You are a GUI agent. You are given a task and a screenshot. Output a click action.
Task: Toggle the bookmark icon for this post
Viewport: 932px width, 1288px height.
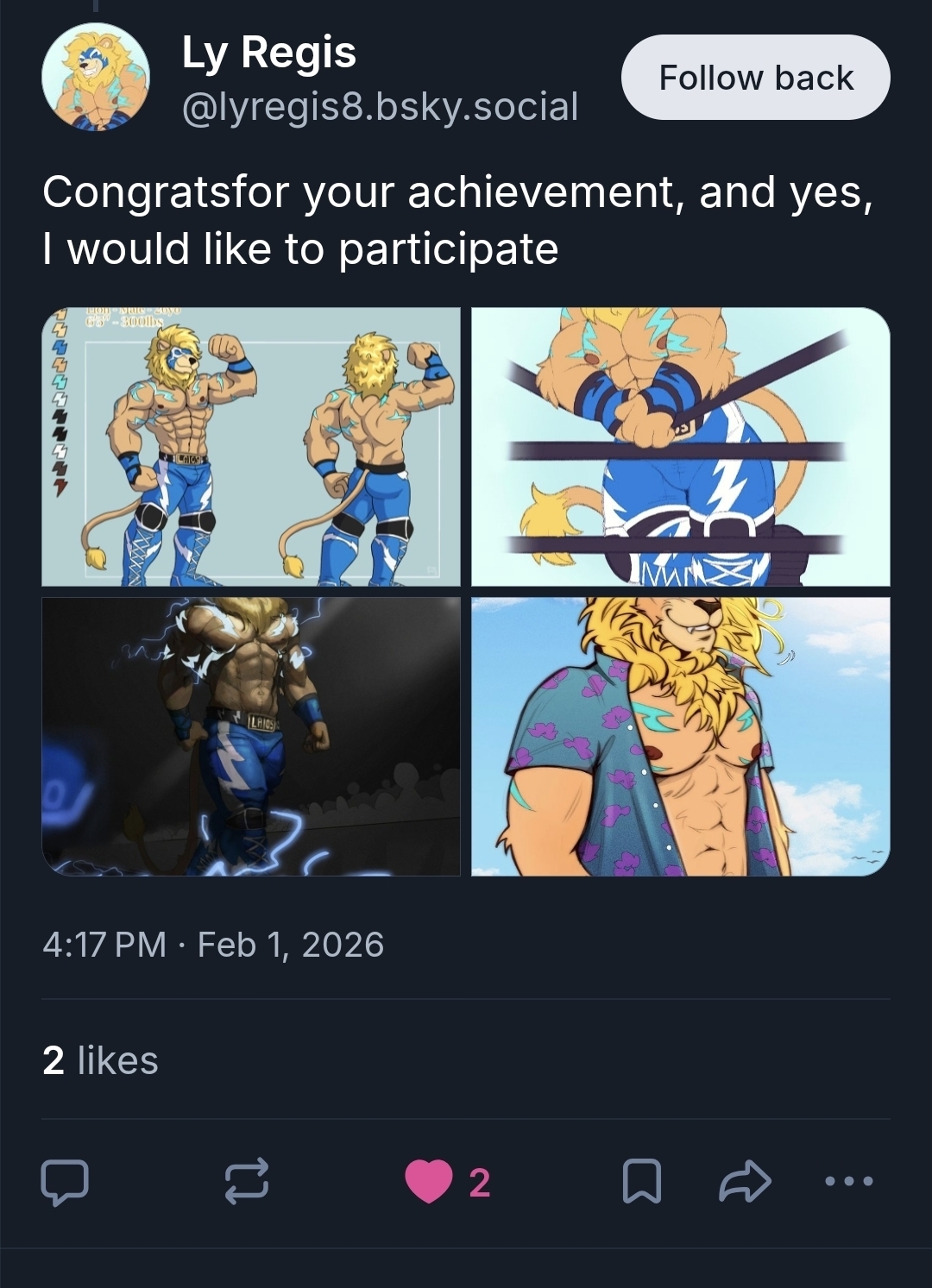(642, 1182)
